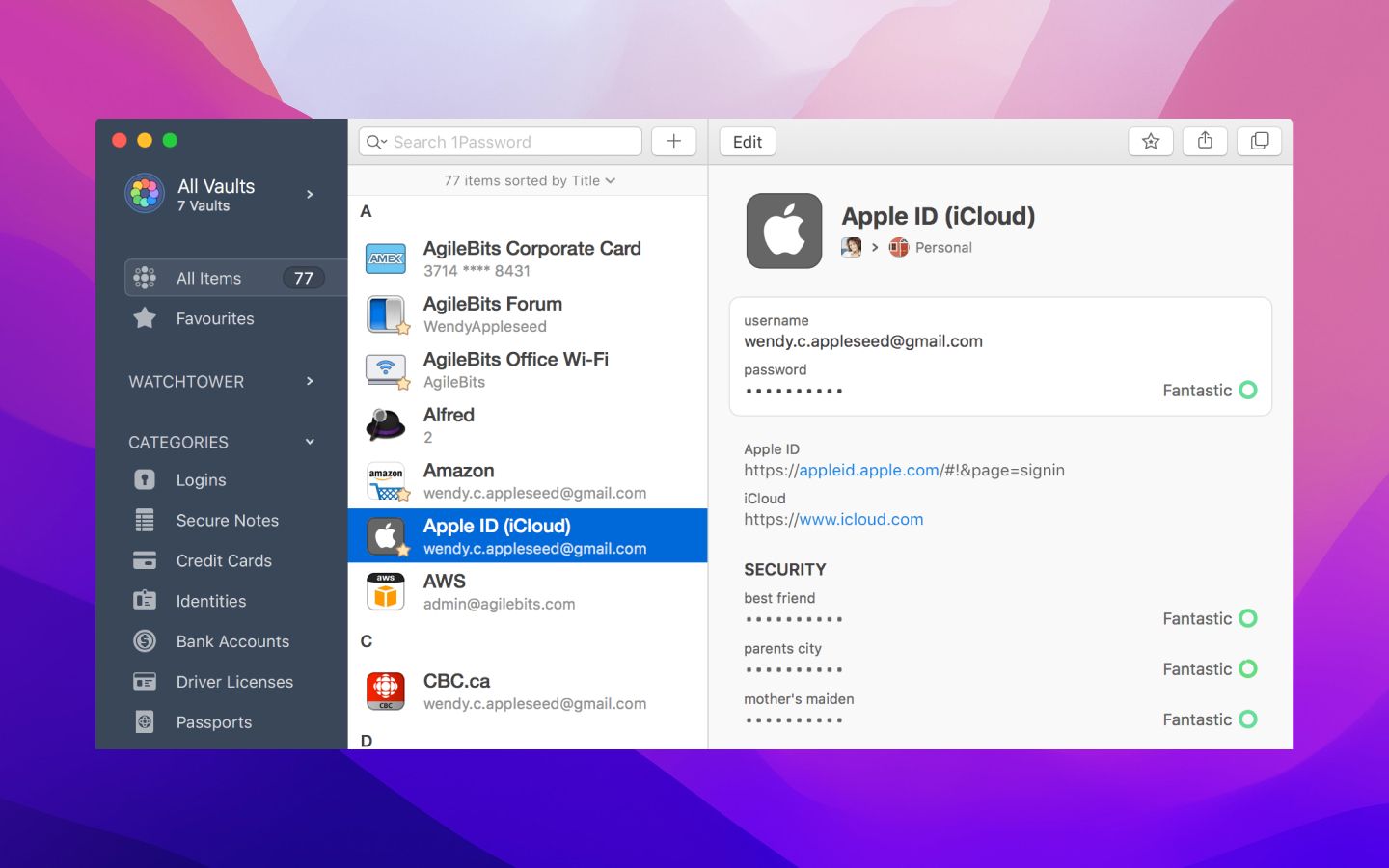Select Favourites in the sidebar

(x=215, y=318)
